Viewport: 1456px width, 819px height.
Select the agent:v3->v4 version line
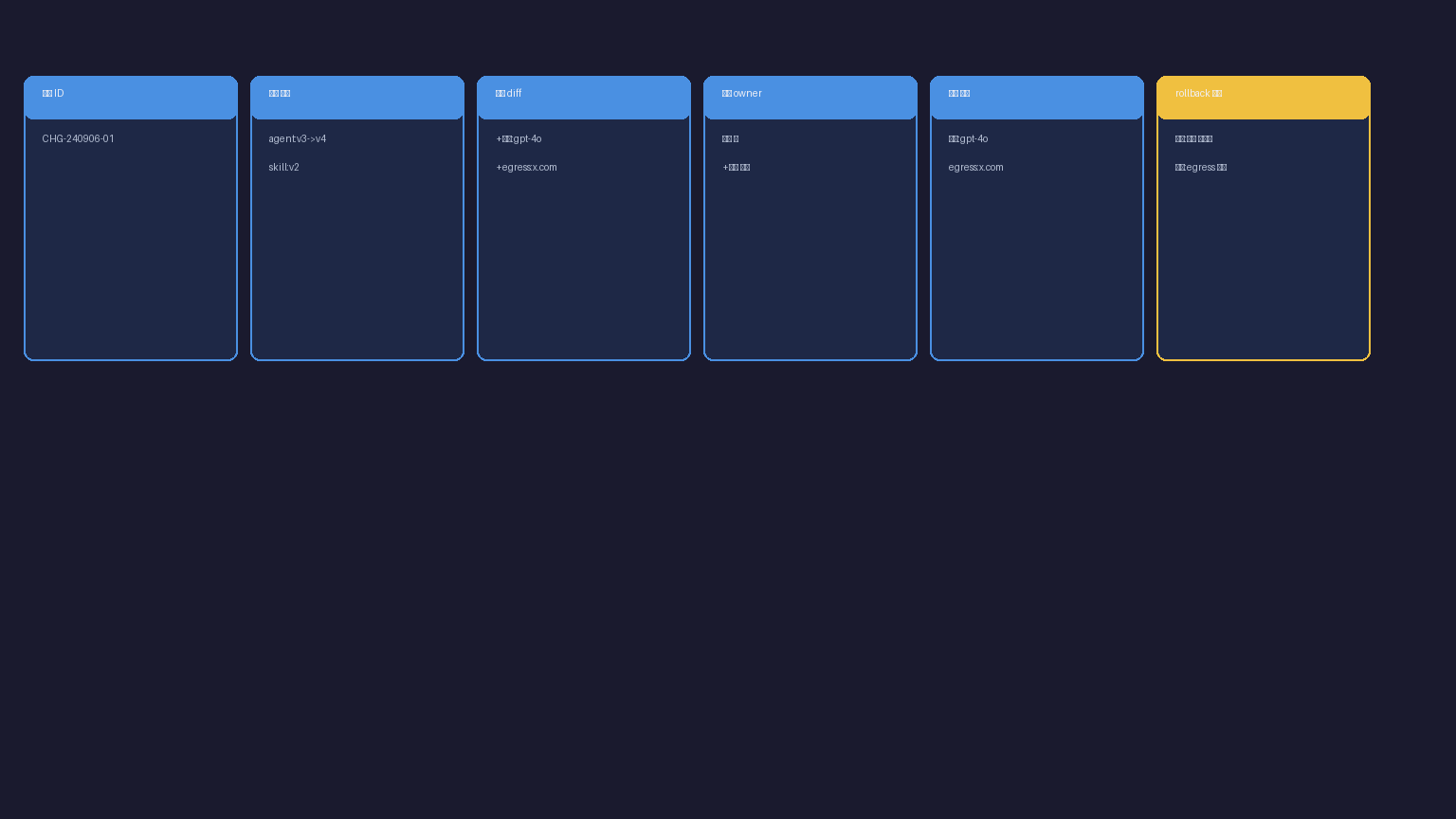click(x=297, y=139)
